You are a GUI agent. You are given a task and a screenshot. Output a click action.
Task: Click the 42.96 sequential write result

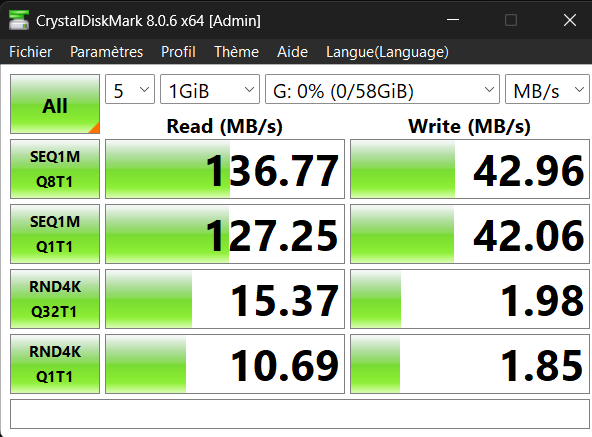[x=470, y=169]
